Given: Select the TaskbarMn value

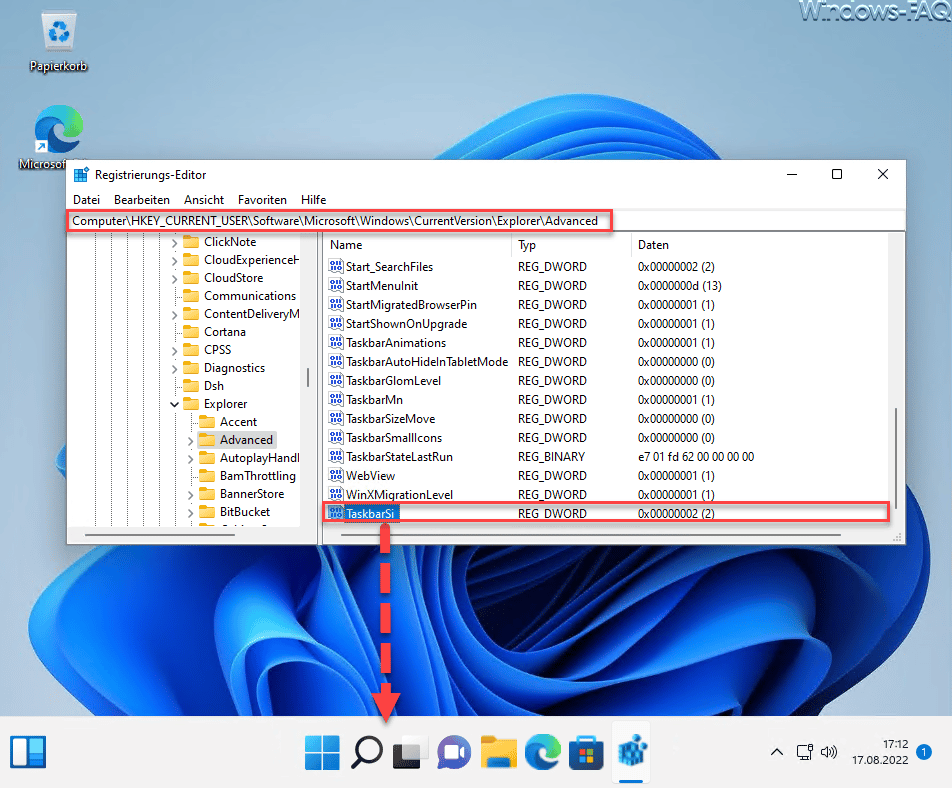Looking at the screenshot, I should (374, 399).
